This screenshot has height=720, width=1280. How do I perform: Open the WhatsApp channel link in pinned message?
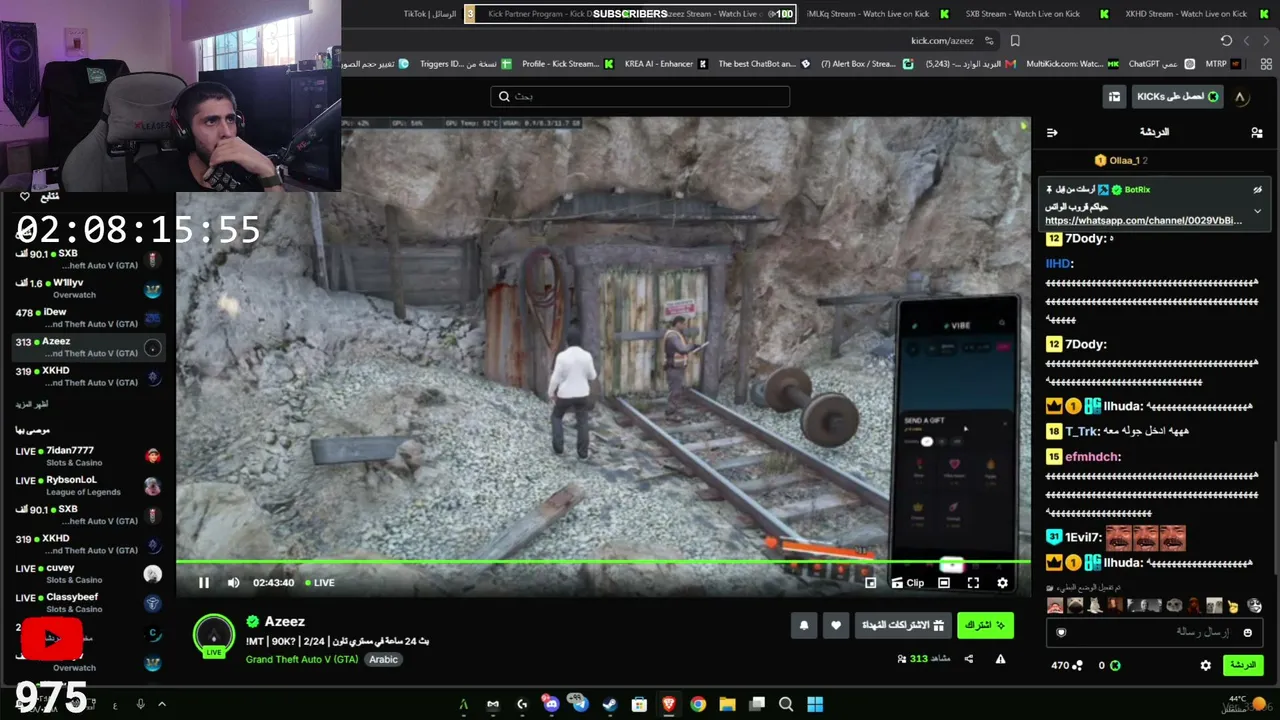click(1143, 220)
